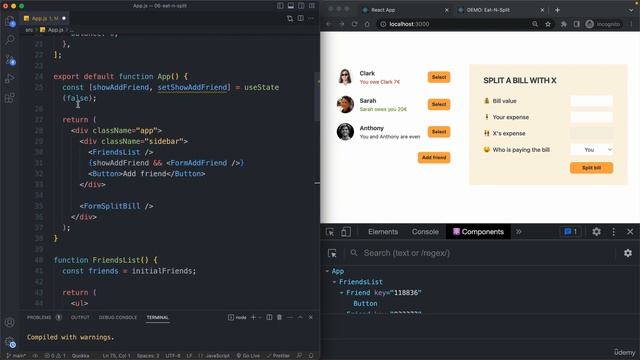Click Go Live in the status bar
Image resolution: width=640 pixels, height=360 pixels.
click(248, 356)
